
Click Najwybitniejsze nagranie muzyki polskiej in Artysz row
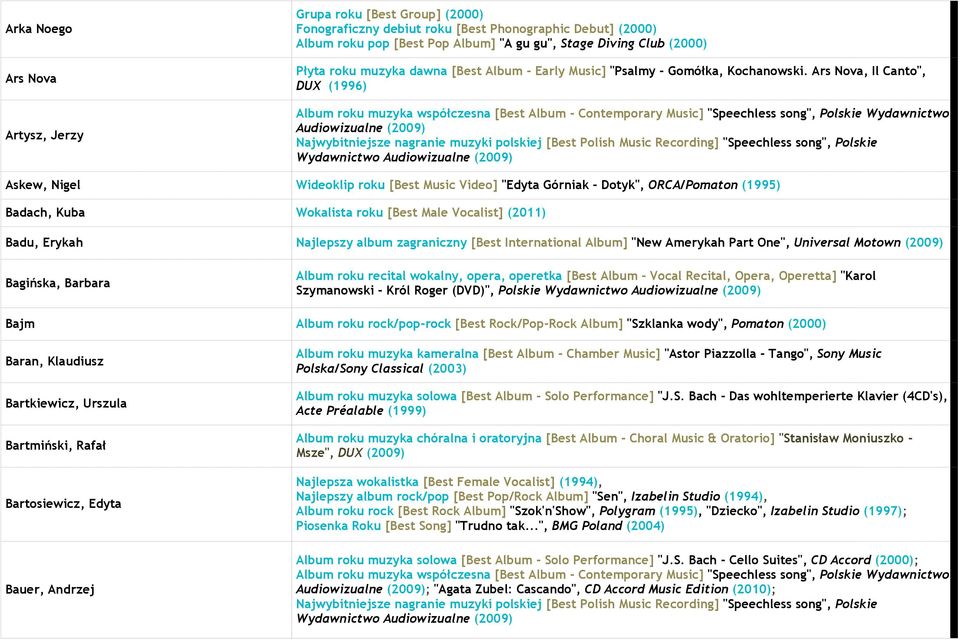419,143
